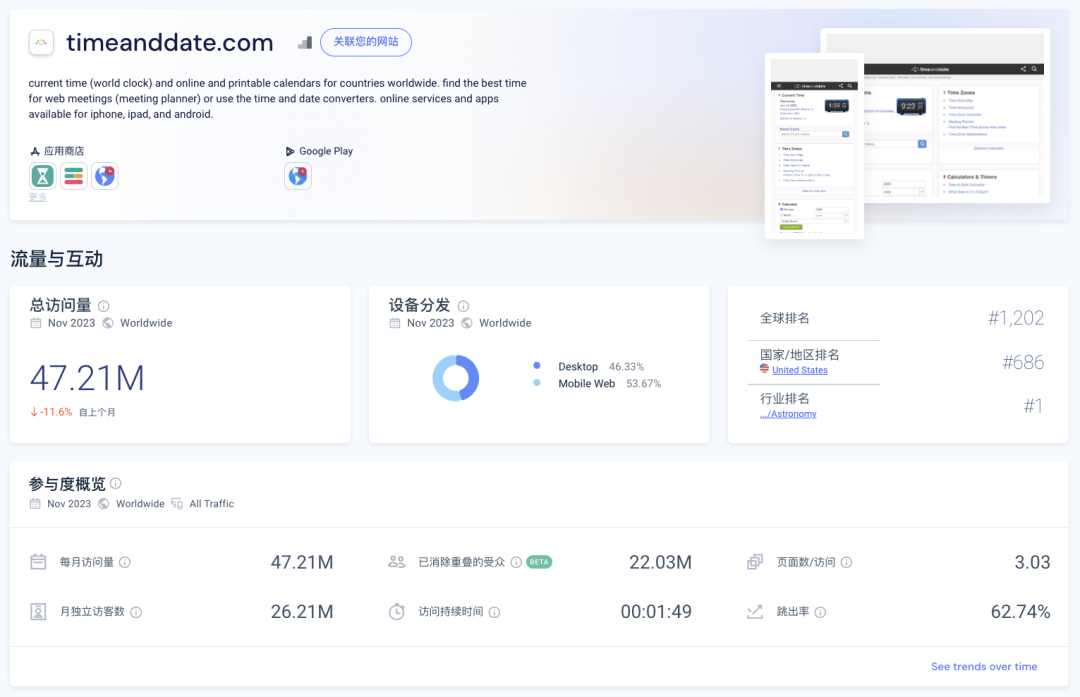This screenshot has height=697, width=1080.
Task: Click the visitor icon beside 月独立访客数
Action: point(39,612)
